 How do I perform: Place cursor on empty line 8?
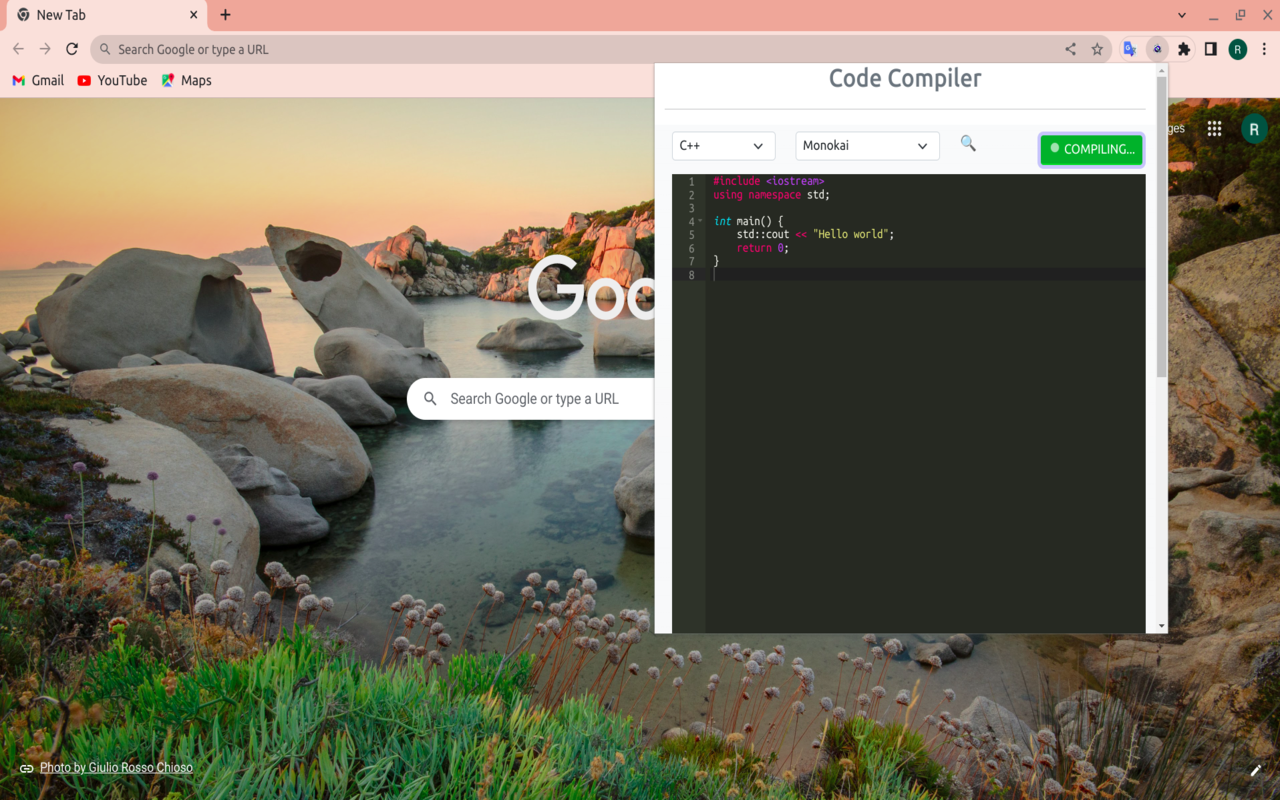click(x=925, y=274)
